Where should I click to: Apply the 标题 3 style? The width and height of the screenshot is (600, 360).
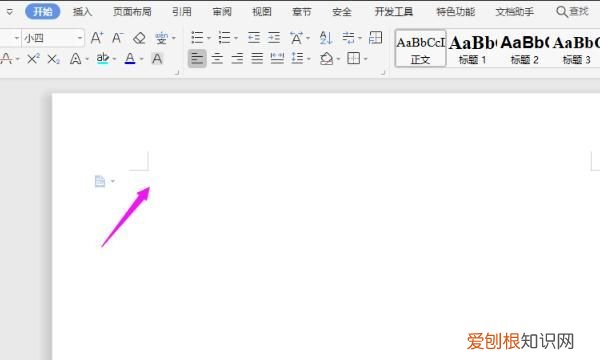click(x=576, y=49)
